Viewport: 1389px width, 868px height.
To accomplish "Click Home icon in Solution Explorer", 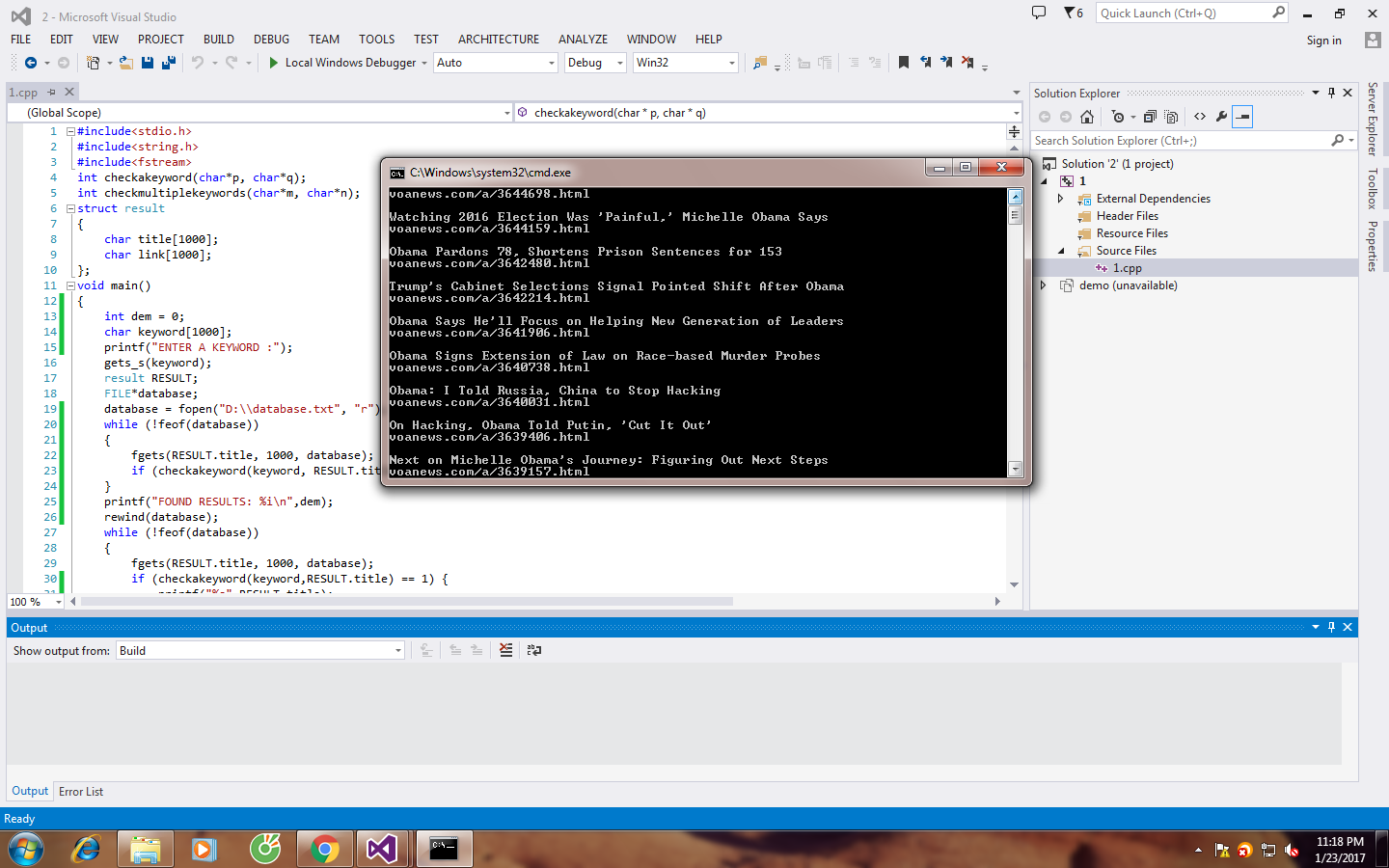I will [x=1087, y=117].
